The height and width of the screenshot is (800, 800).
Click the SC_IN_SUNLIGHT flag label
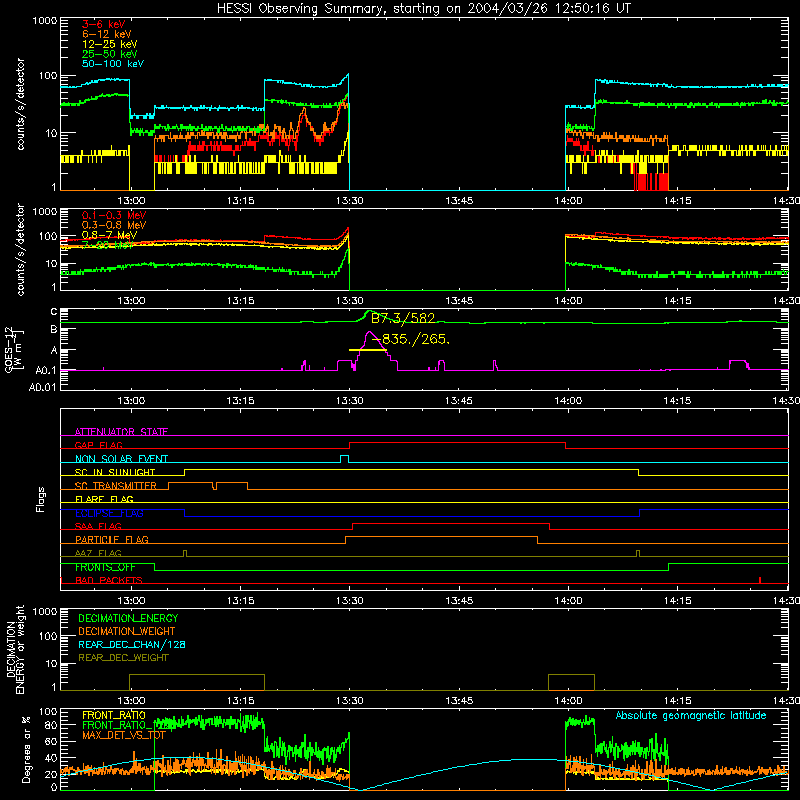(115, 472)
